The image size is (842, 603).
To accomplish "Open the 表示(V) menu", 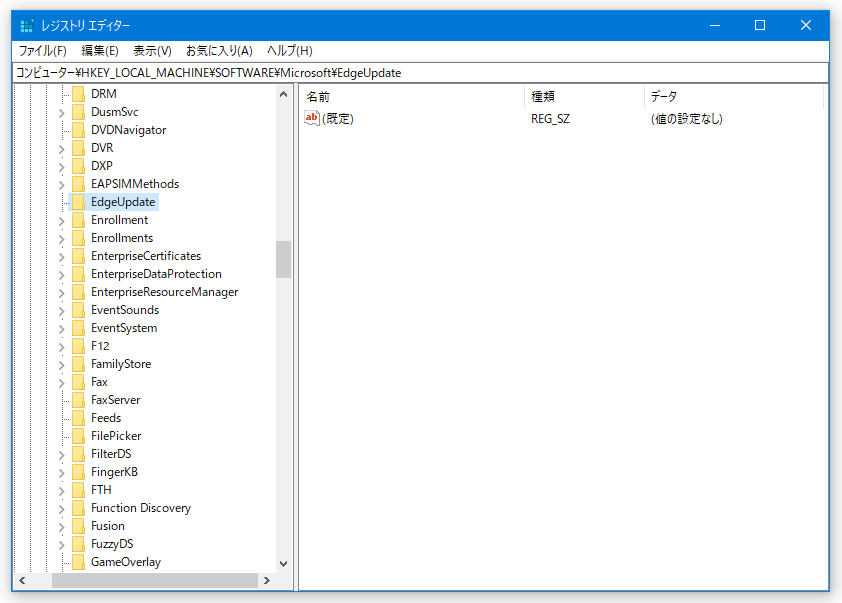I will tap(153, 51).
